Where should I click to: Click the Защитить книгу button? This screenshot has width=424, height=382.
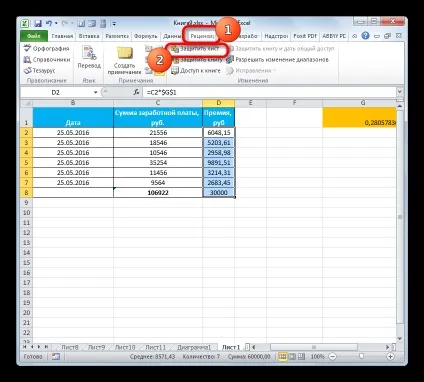click(x=197, y=60)
